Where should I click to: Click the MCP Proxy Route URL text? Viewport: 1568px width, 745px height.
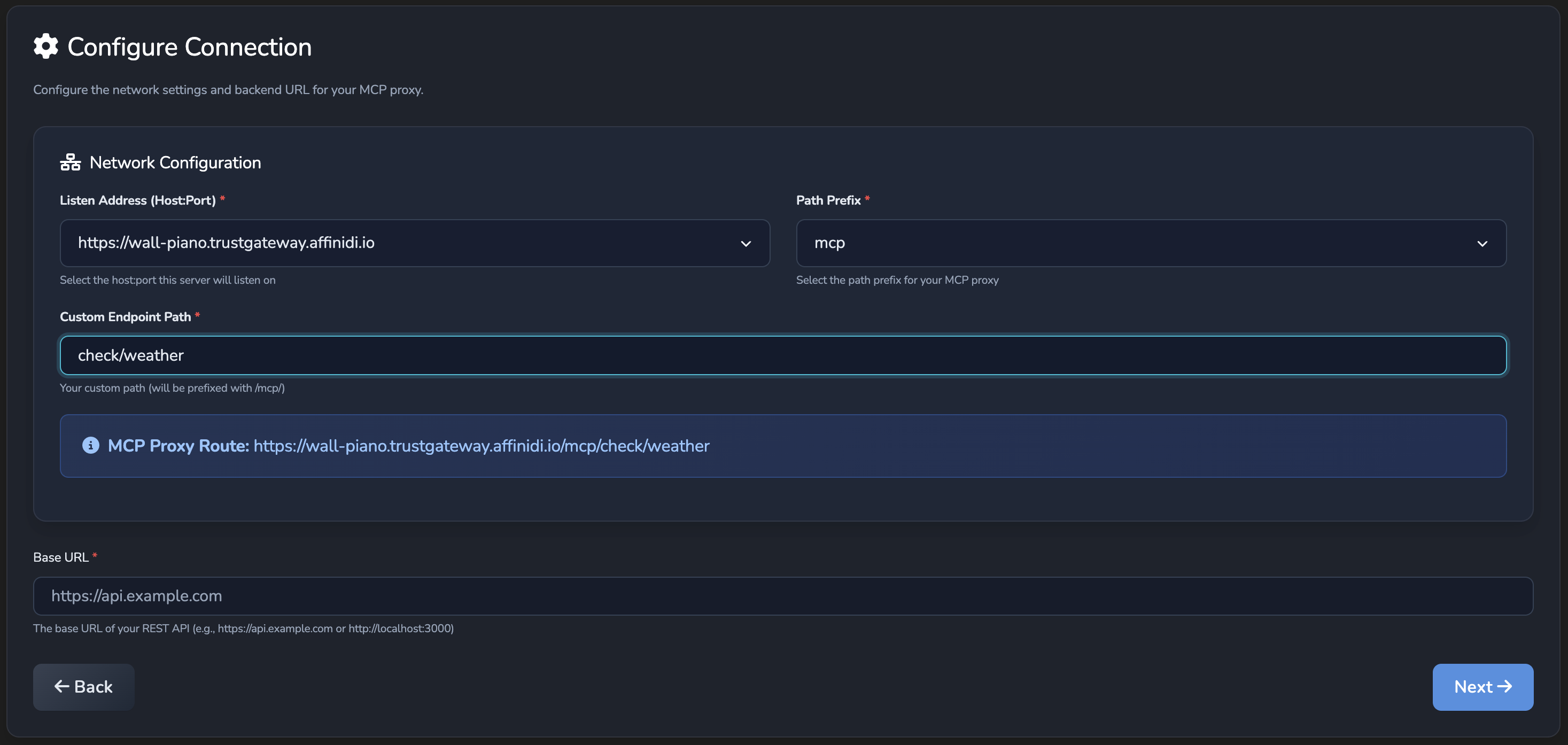tap(482, 446)
